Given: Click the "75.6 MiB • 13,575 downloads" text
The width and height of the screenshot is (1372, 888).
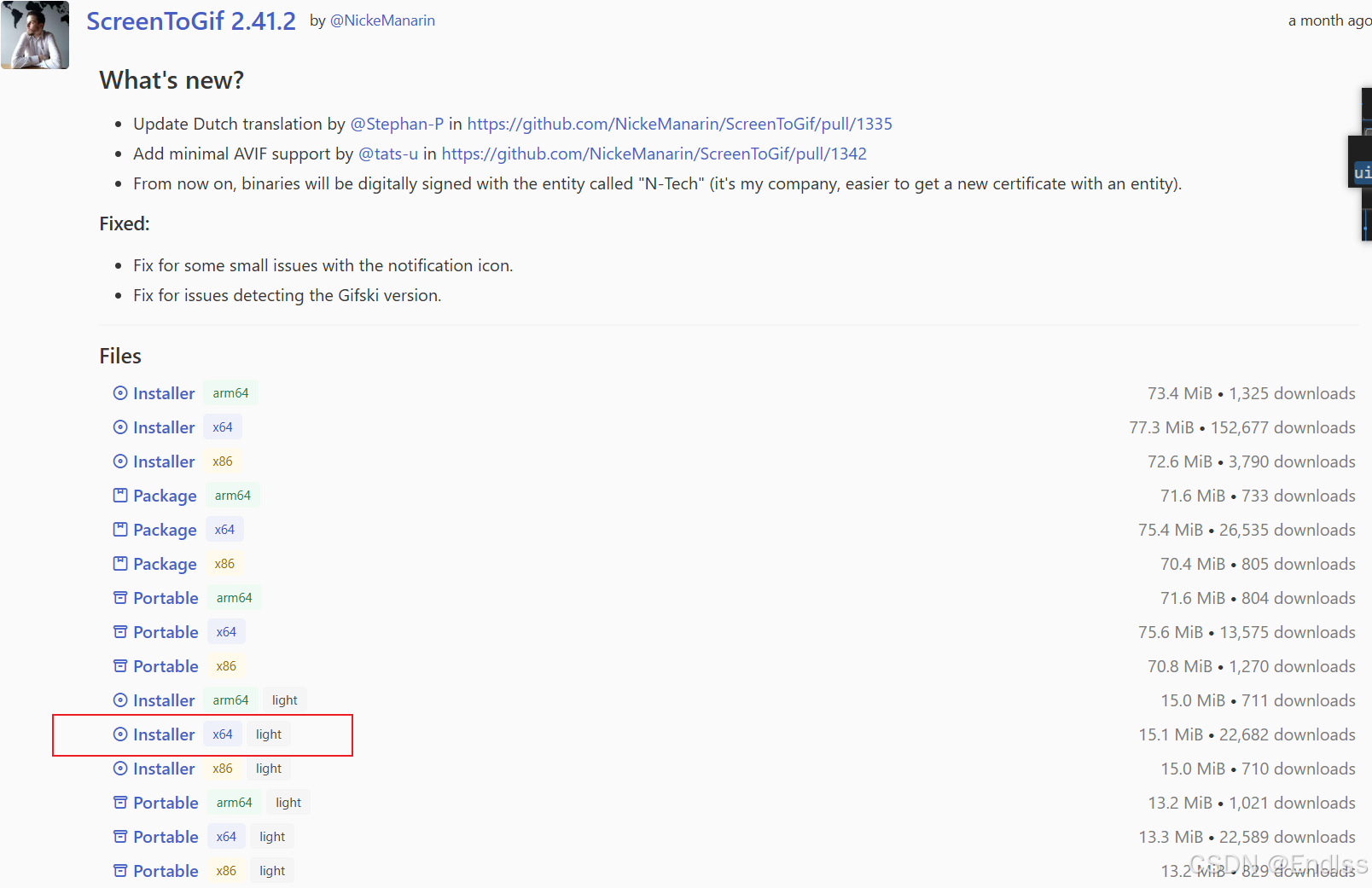Looking at the screenshot, I should pos(1247,632).
